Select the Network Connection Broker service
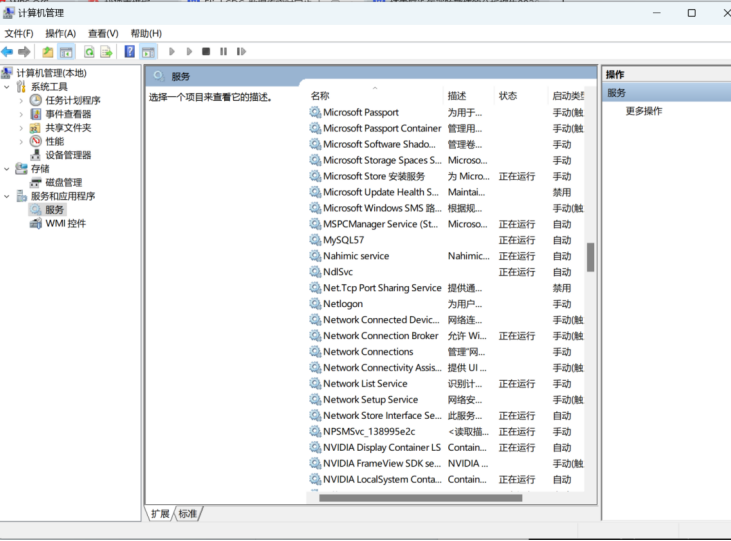Image resolution: width=731 pixels, height=541 pixels. point(446,336)
